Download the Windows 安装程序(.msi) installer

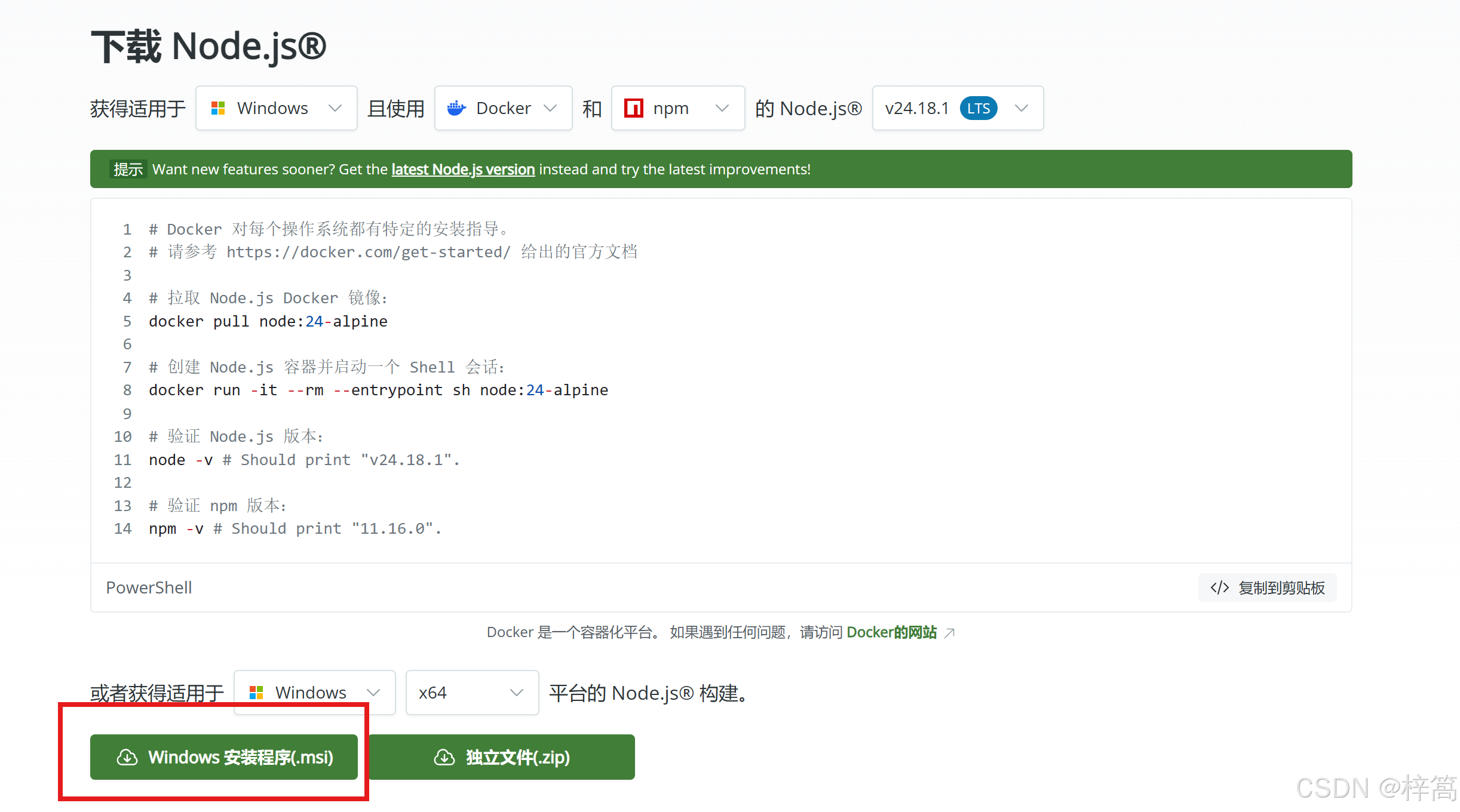224,757
